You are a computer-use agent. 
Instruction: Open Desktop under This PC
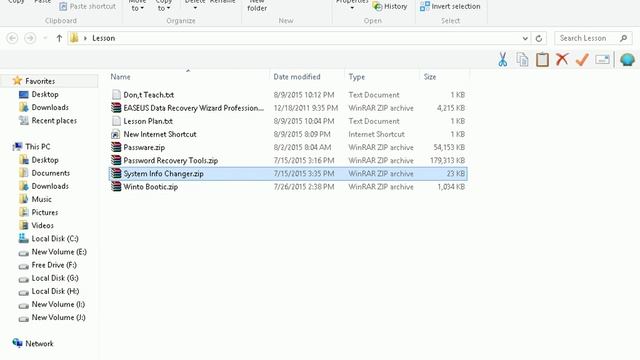pyautogui.click(x=45, y=160)
